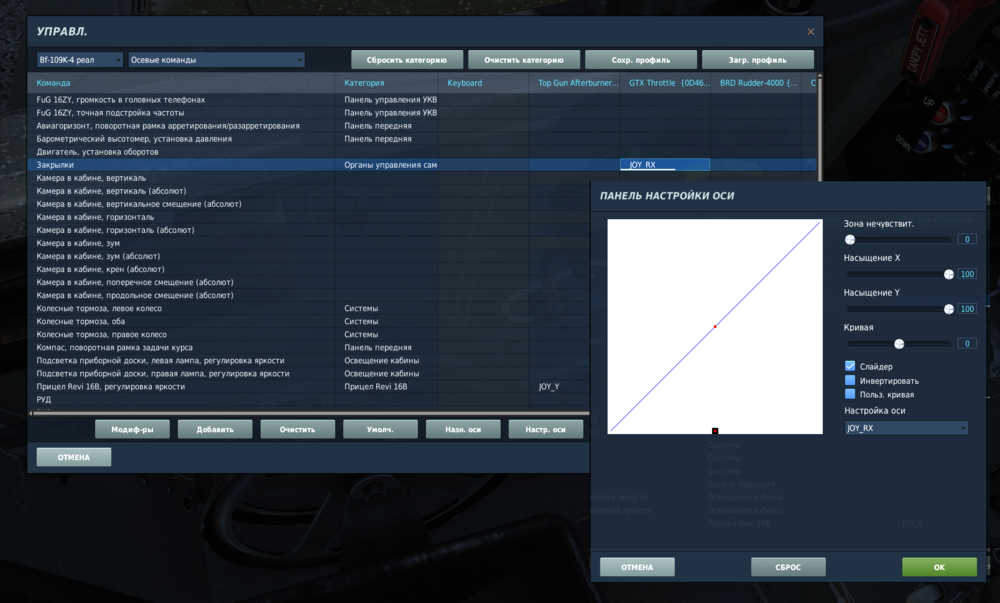Select row Колесные тормоза, левое колесо
Image resolution: width=1000 pixels, height=603 pixels.
309,309
